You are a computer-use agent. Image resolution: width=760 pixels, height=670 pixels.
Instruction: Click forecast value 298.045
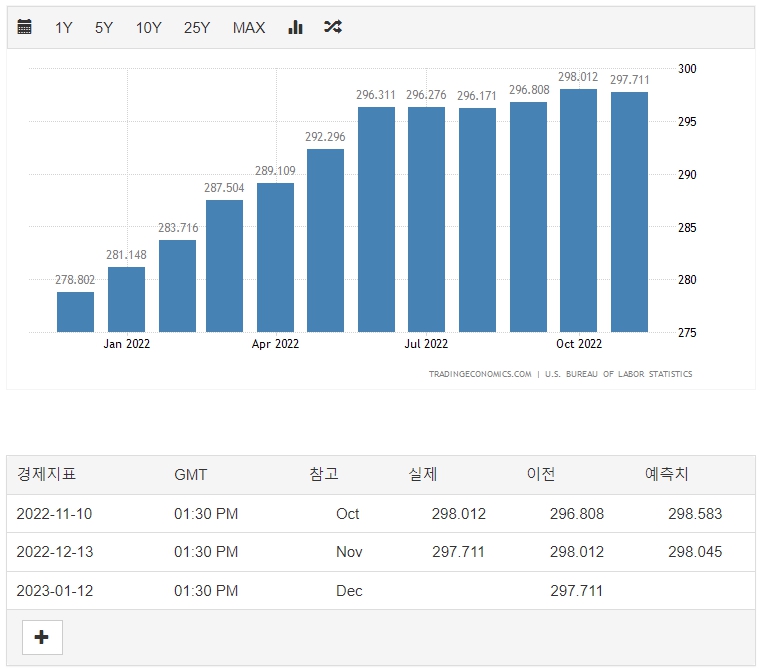click(695, 552)
